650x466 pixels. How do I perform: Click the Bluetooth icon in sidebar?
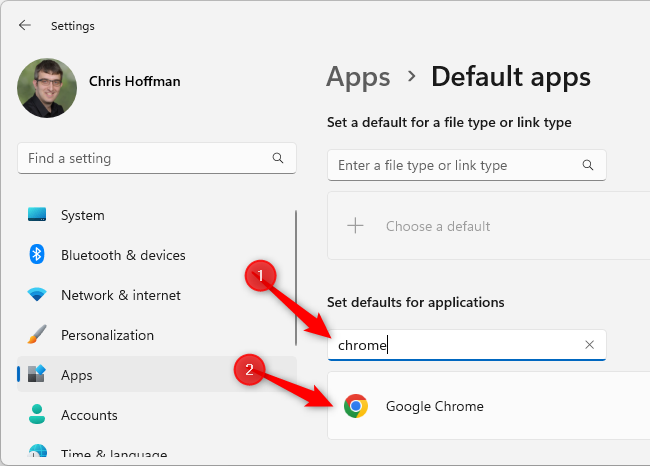[37, 255]
